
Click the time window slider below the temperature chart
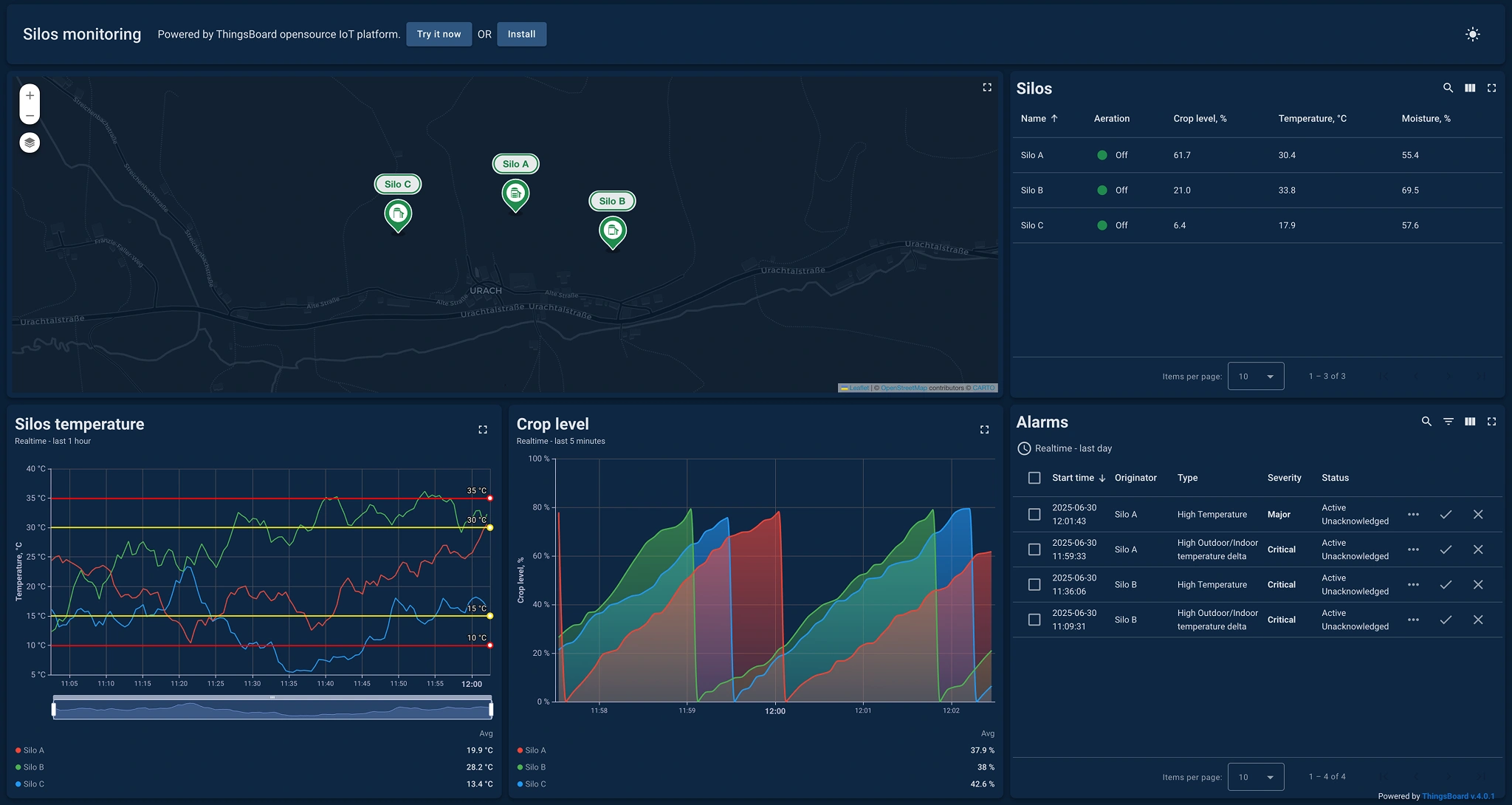pyautogui.click(x=272, y=708)
